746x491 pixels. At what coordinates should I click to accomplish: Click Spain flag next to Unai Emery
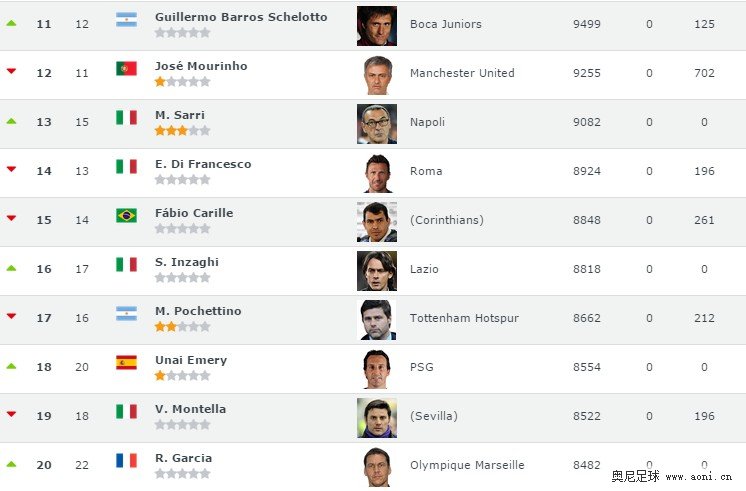(x=126, y=363)
